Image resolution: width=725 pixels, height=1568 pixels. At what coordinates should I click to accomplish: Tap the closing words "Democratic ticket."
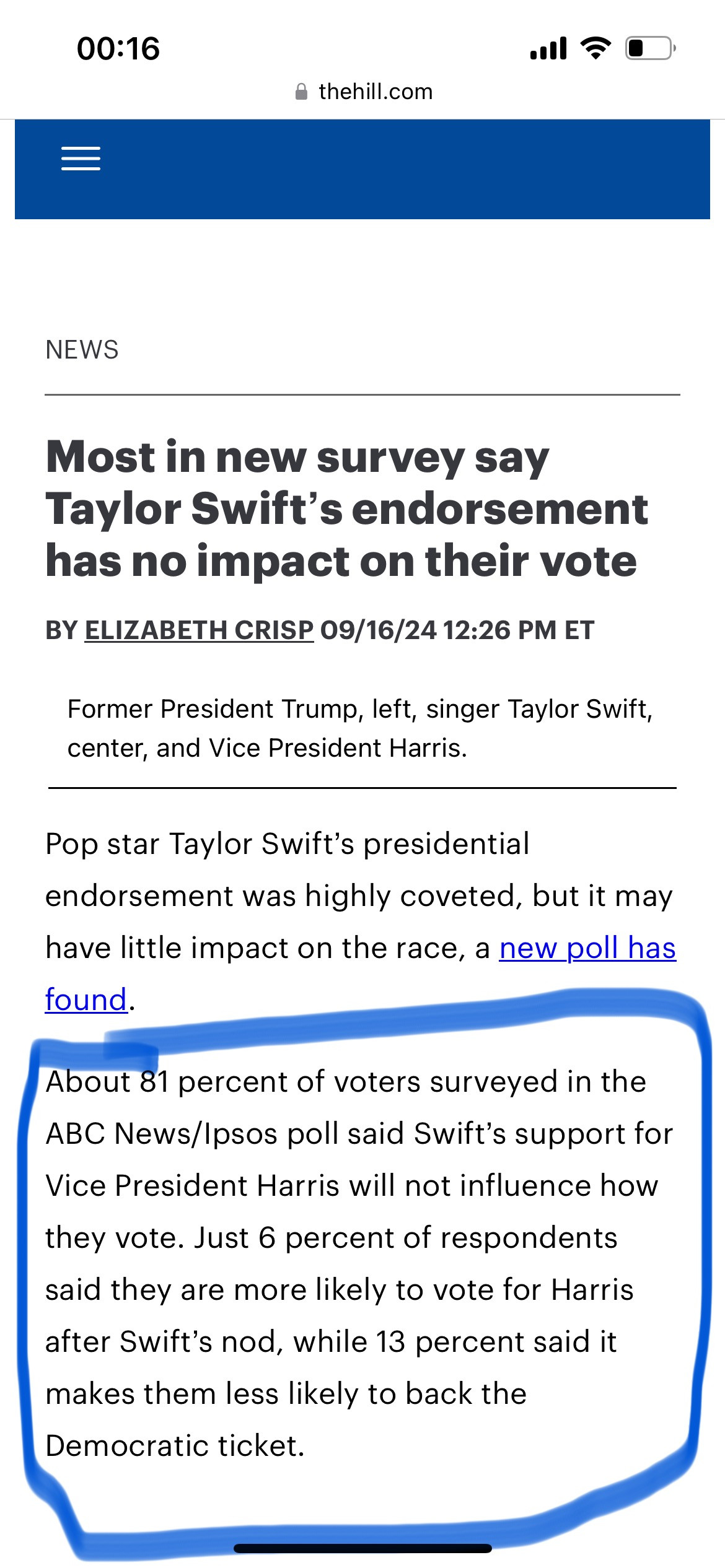tap(175, 1446)
